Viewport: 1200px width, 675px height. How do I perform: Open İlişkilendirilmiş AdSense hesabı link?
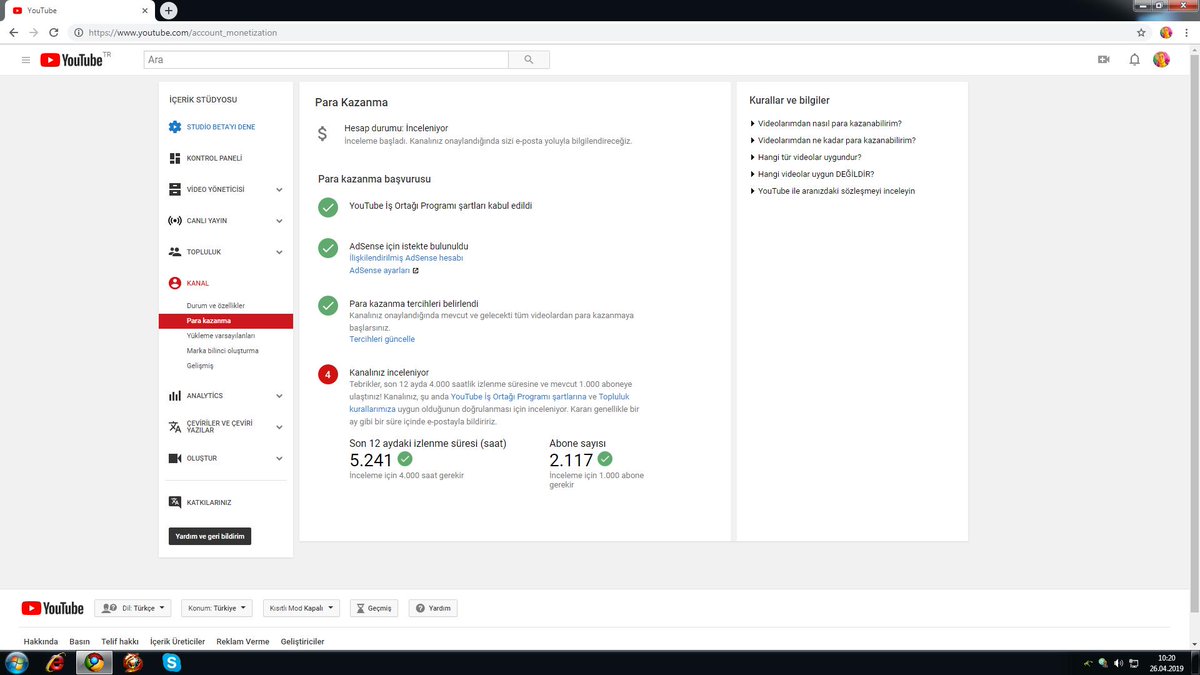pyautogui.click(x=406, y=258)
